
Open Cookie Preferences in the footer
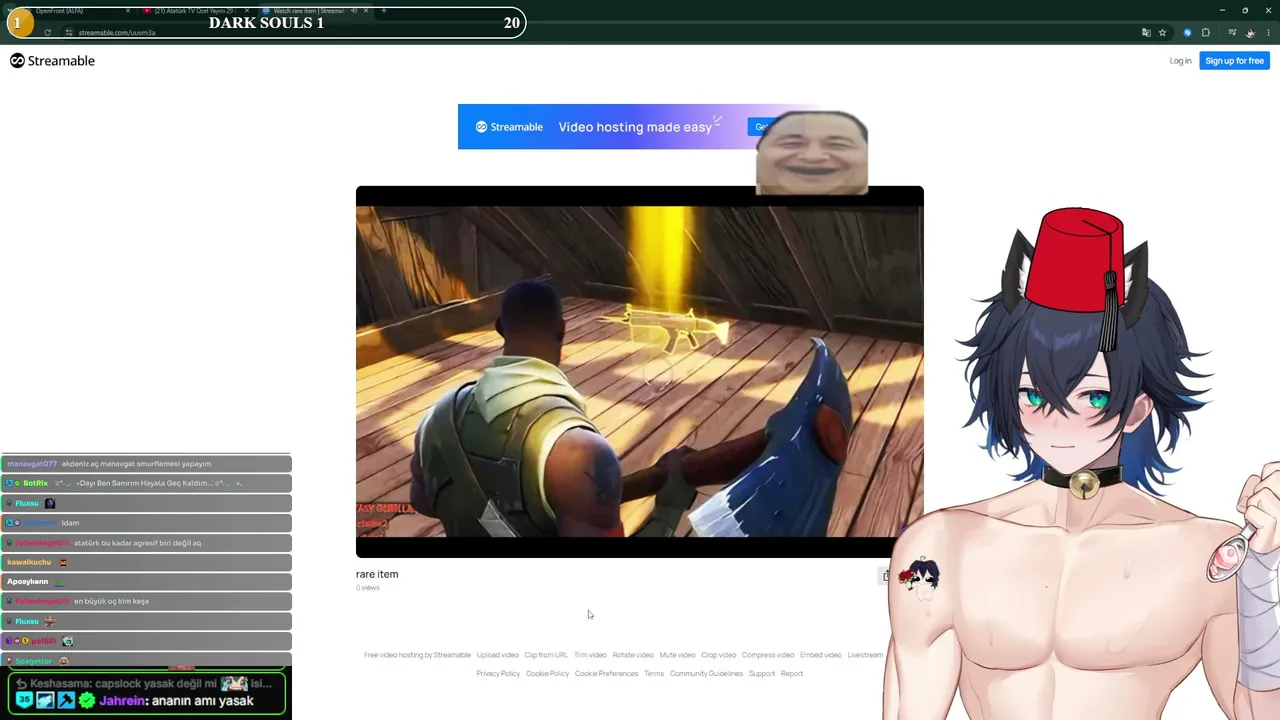(606, 674)
